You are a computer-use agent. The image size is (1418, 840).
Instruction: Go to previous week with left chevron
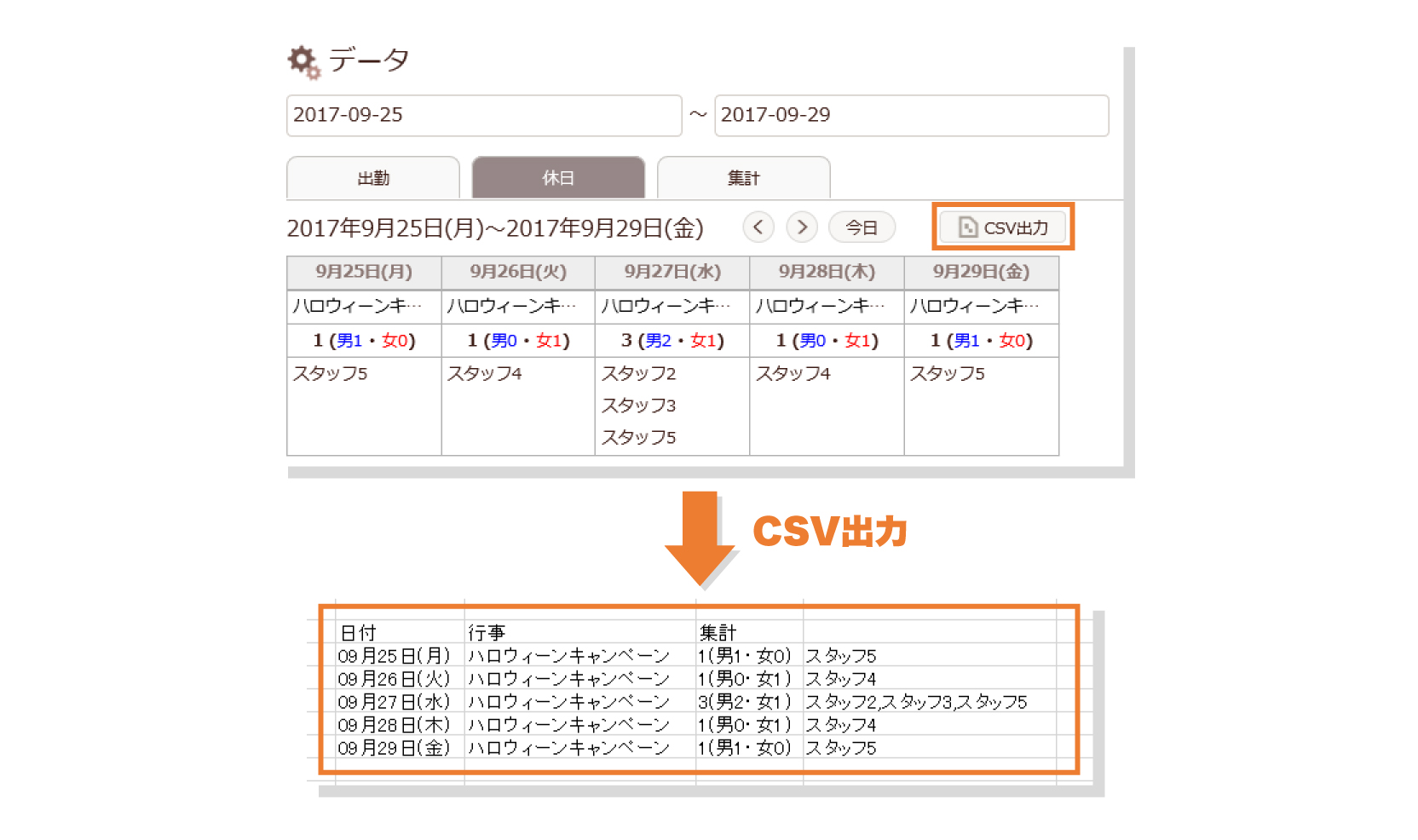click(758, 227)
